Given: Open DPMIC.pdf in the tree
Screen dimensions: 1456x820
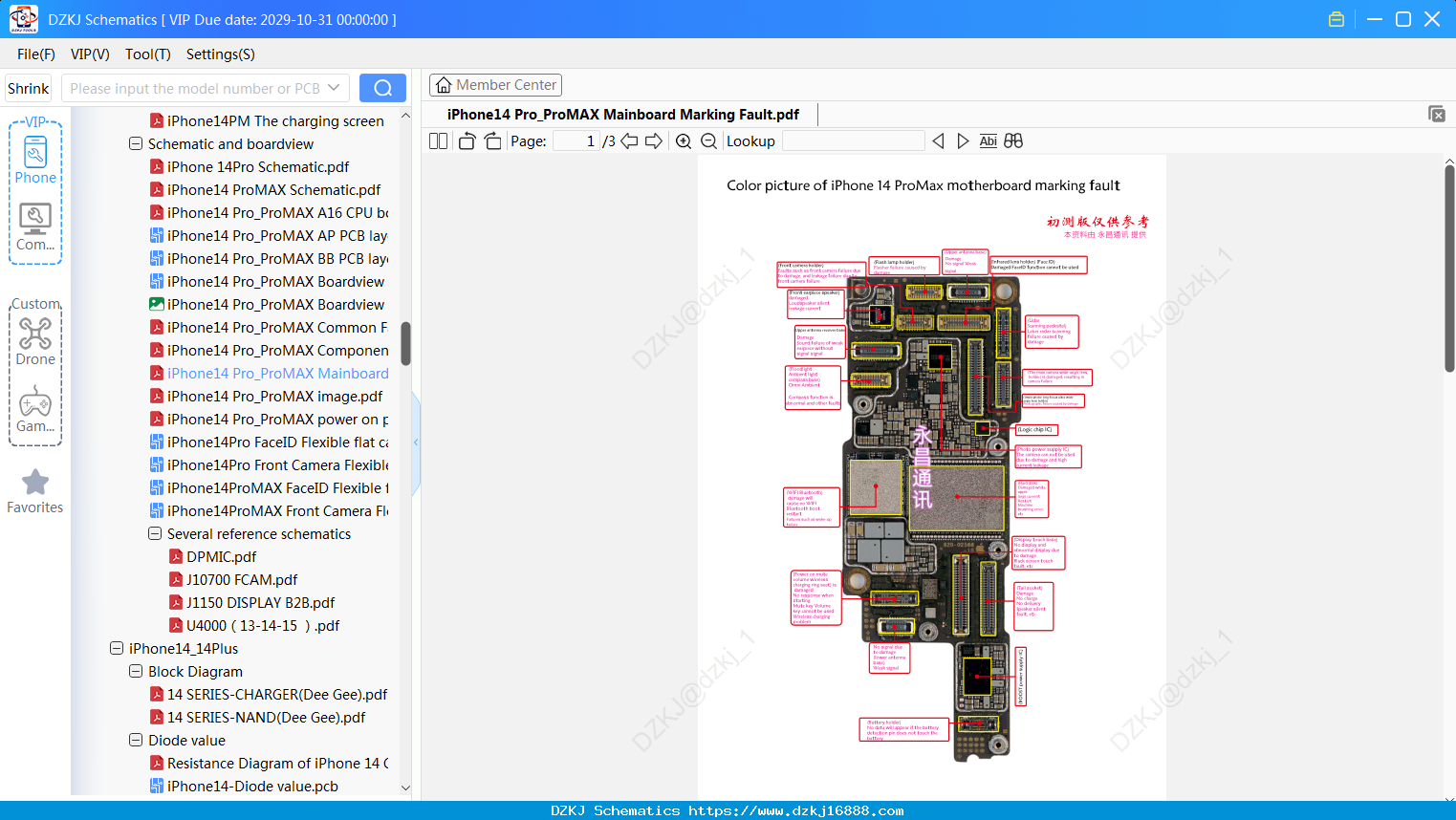Looking at the screenshot, I should [x=221, y=557].
